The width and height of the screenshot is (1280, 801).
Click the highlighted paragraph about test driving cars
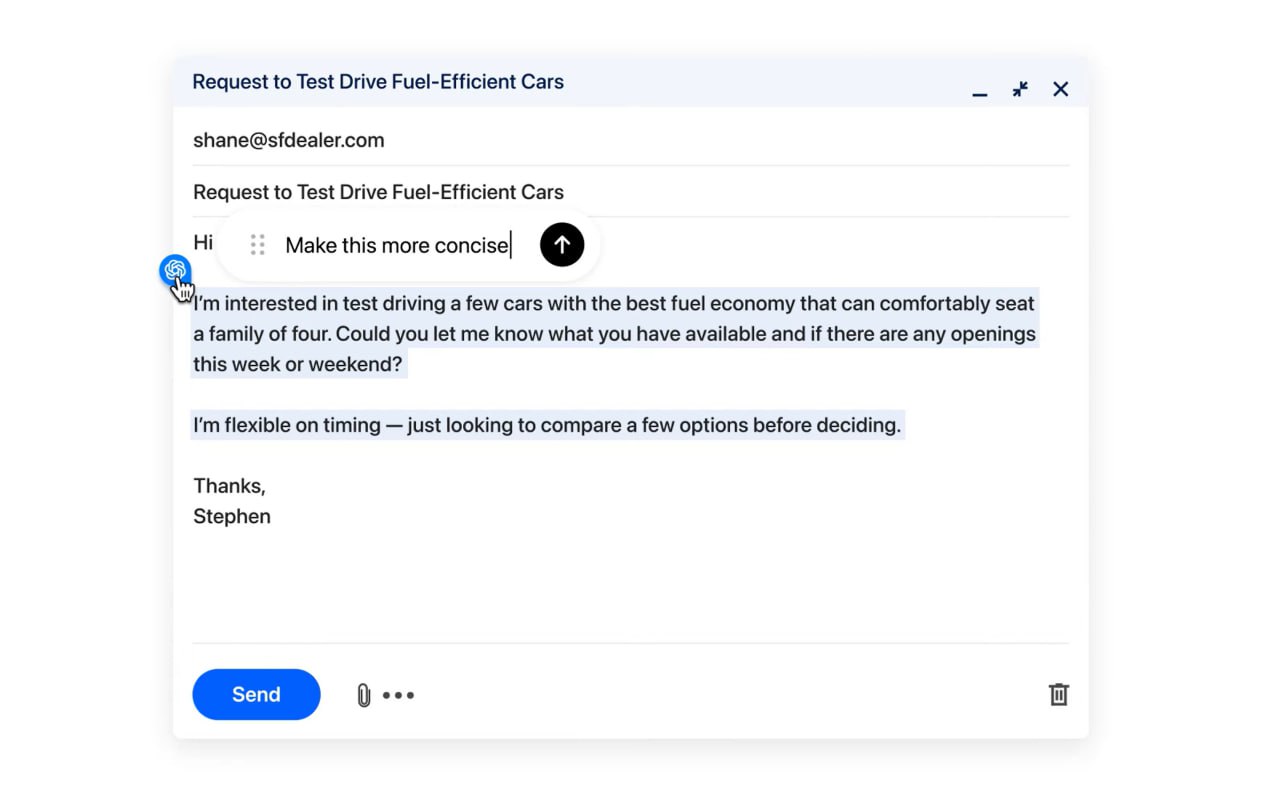pos(614,334)
